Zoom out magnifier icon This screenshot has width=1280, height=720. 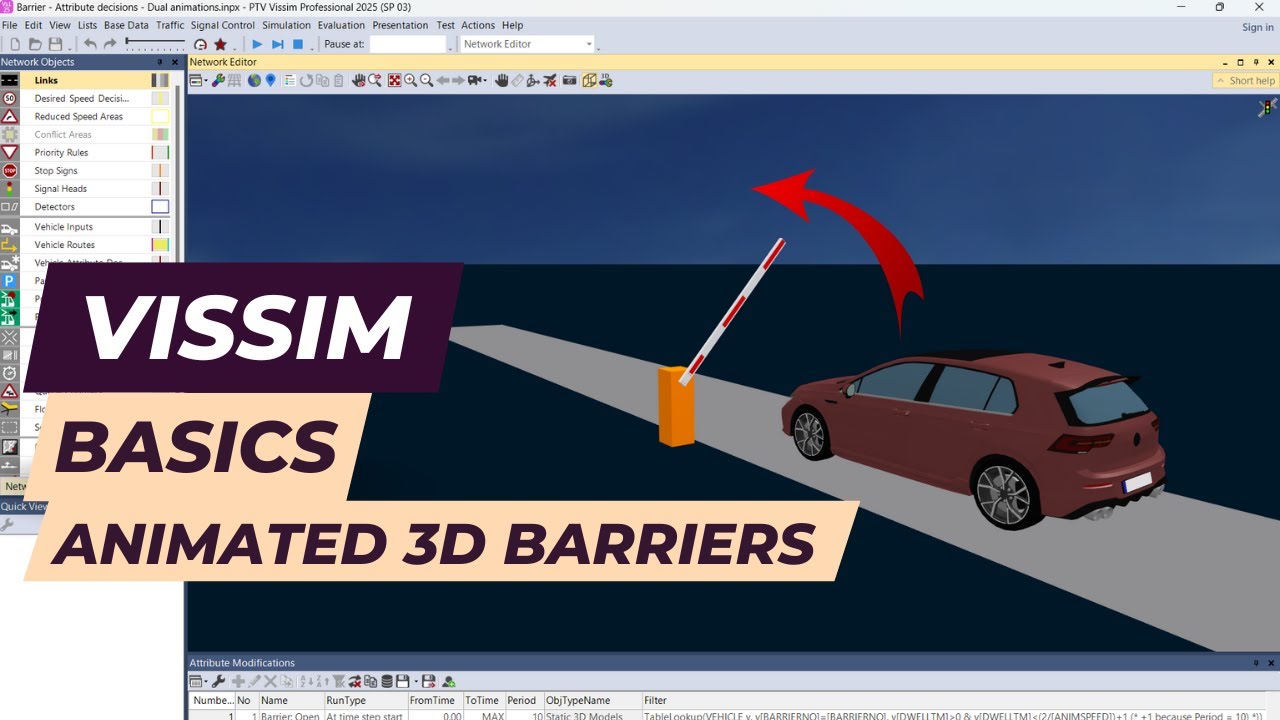coord(426,81)
